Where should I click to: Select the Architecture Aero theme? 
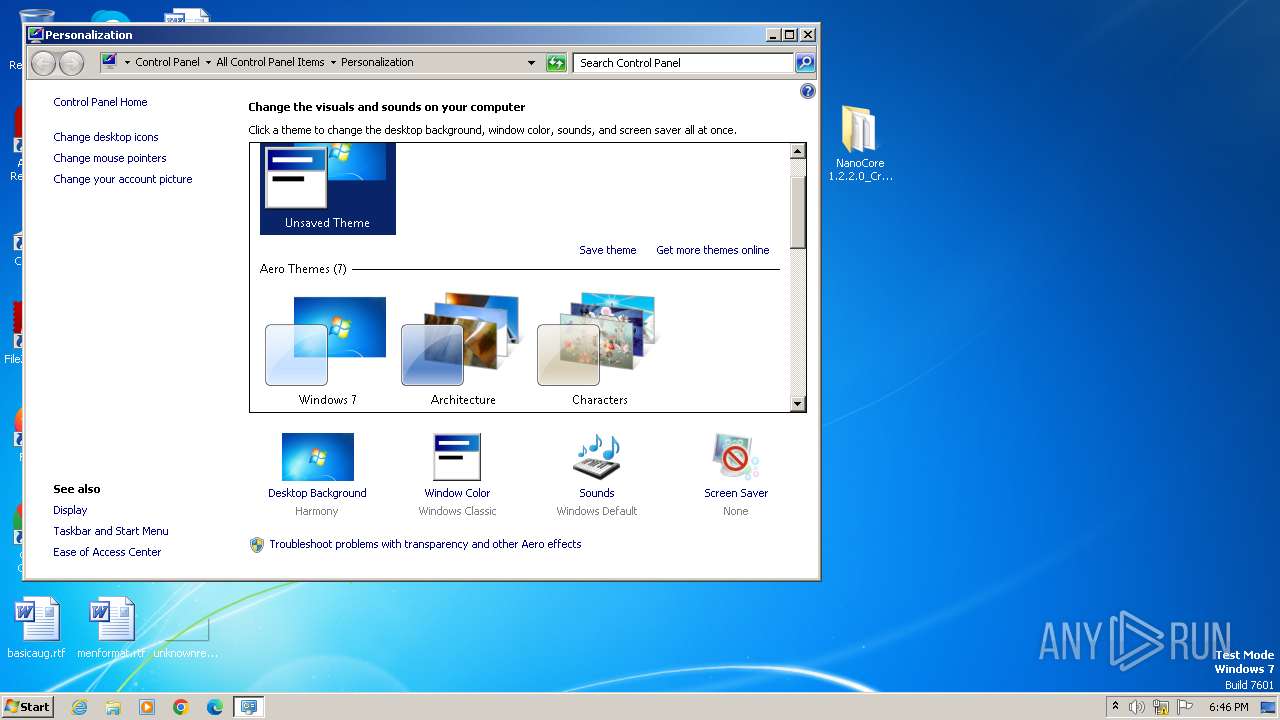pos(463,351)
